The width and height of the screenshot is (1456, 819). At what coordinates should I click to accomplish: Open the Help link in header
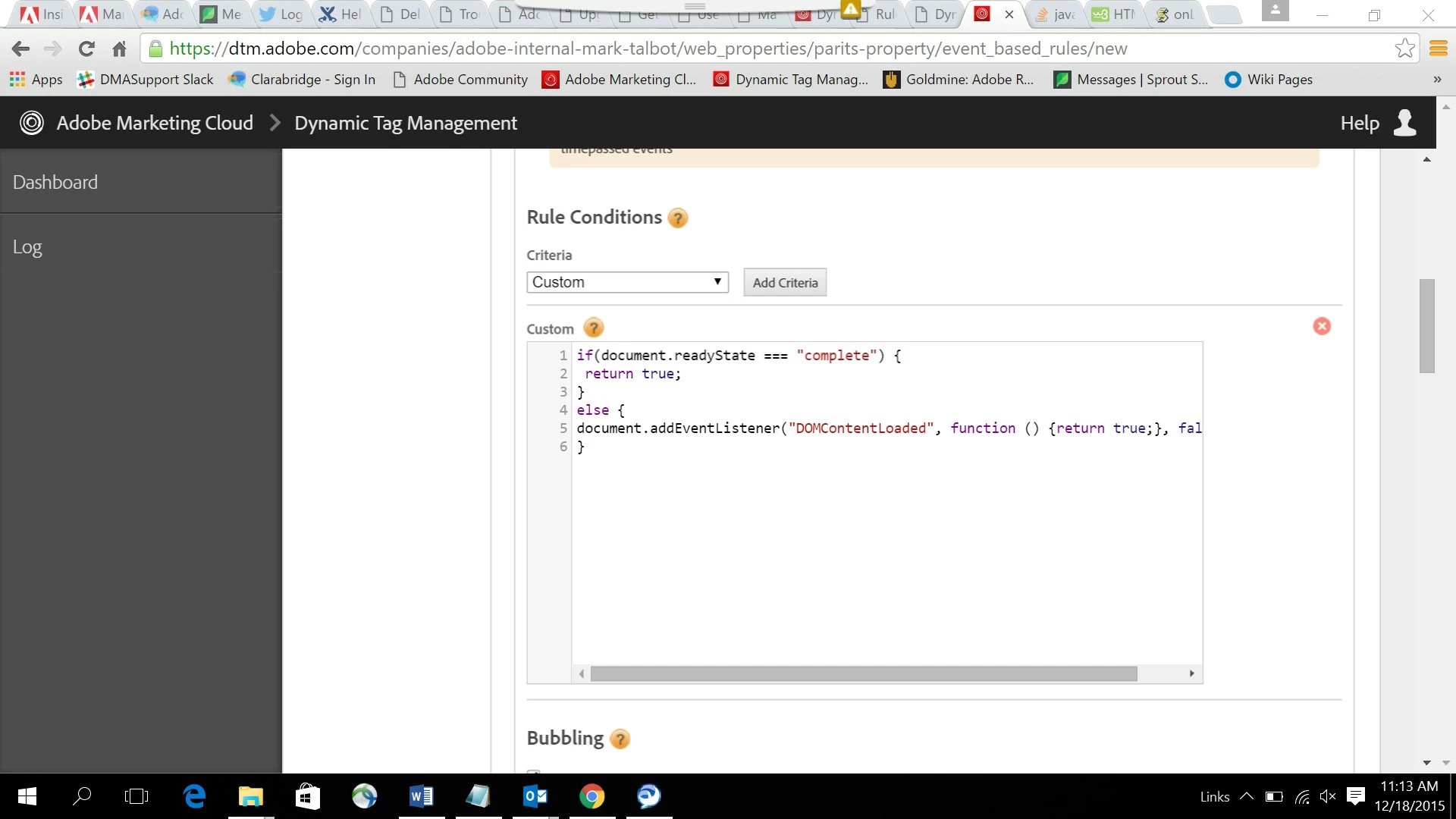(1359, 123)
